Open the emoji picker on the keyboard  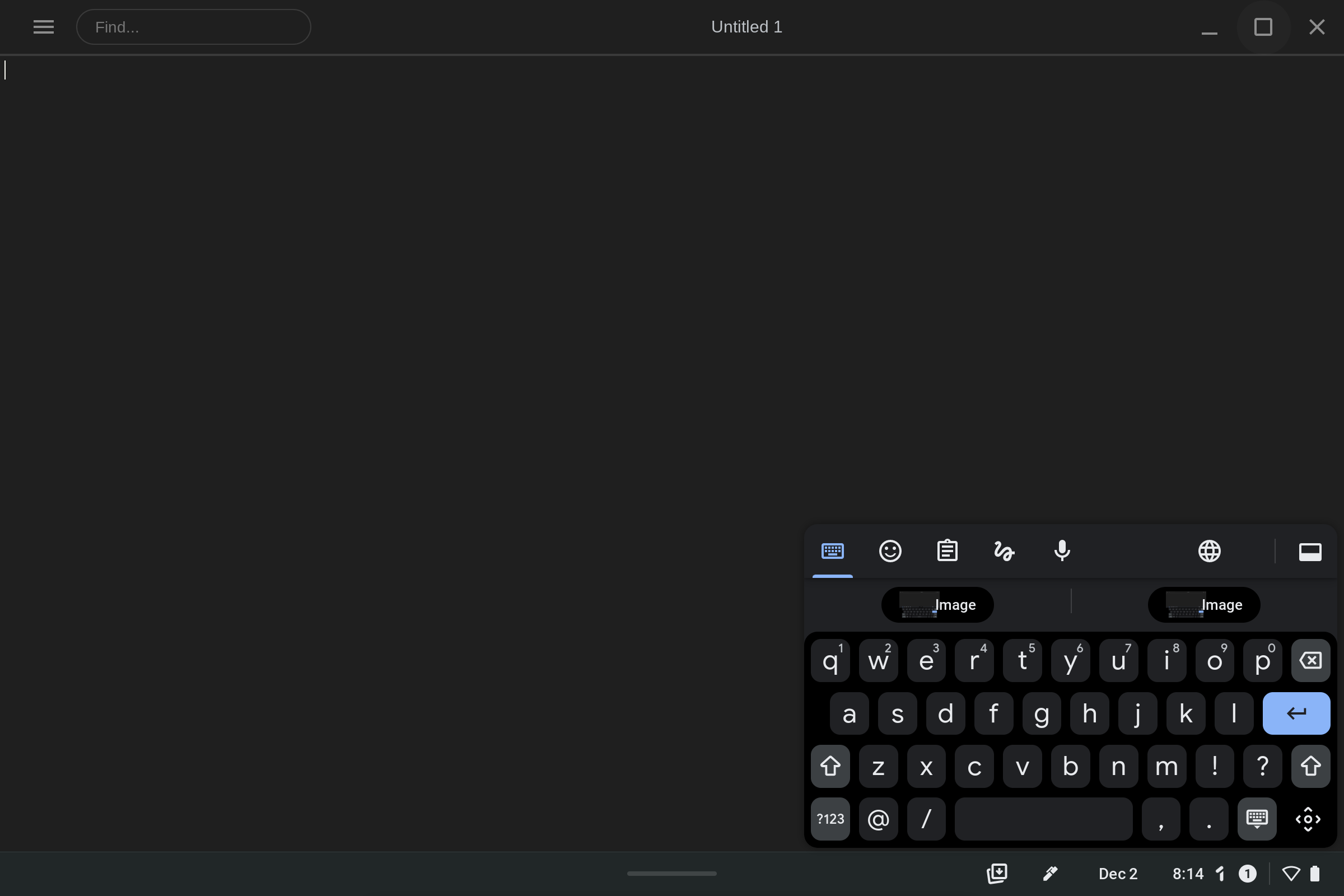coord(890,551)
